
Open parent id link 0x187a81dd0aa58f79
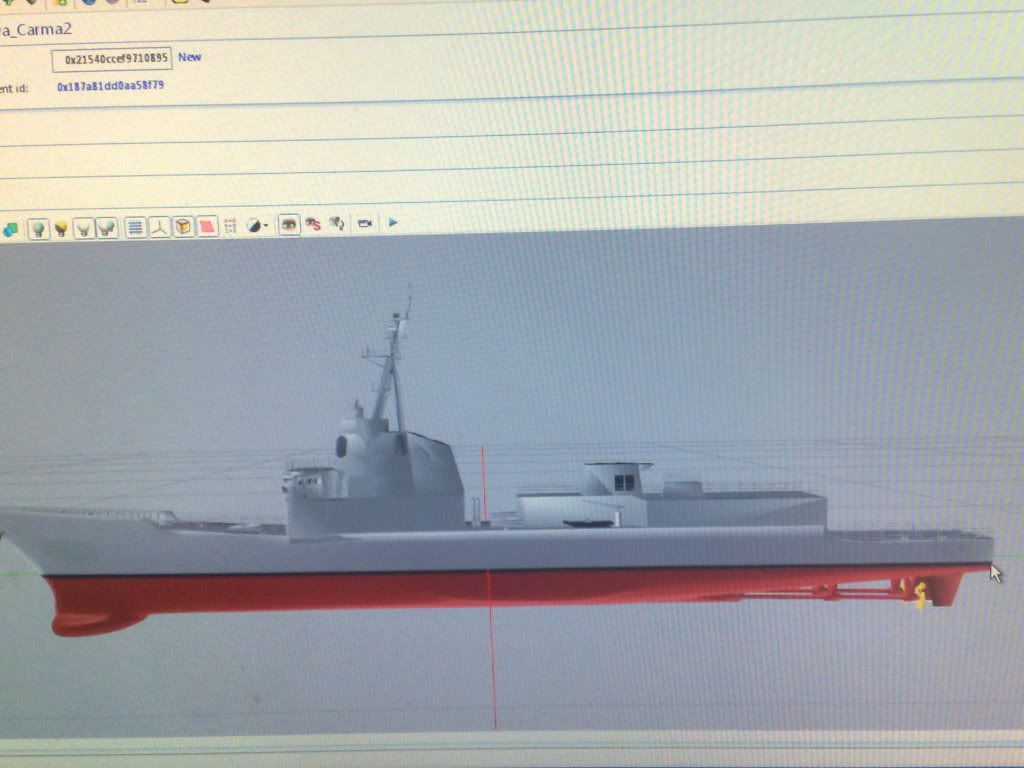pos(110,86)
